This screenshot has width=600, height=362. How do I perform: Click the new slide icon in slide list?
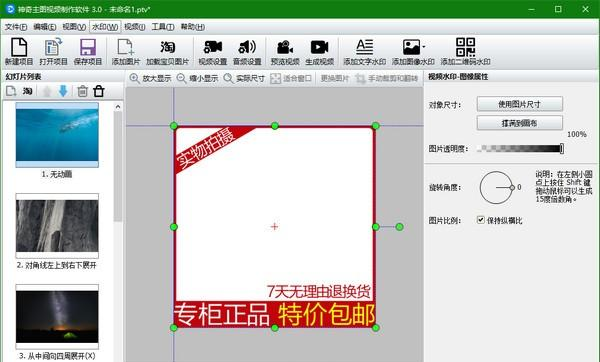coord(11,91)
